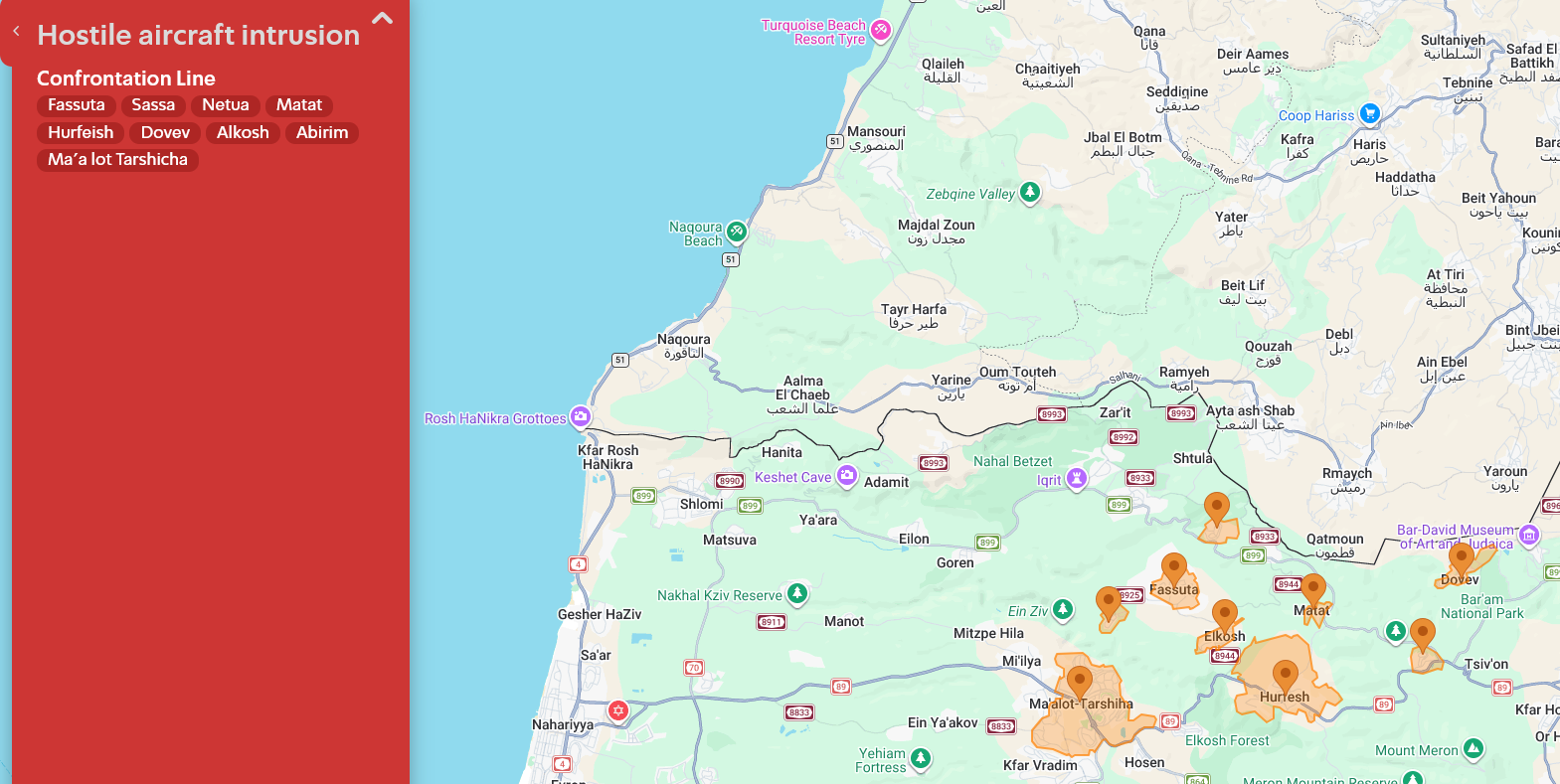Click the Zebqine Valley park pin
1560x784 pixels.
pyautogui.click(x=1030, y=192)
